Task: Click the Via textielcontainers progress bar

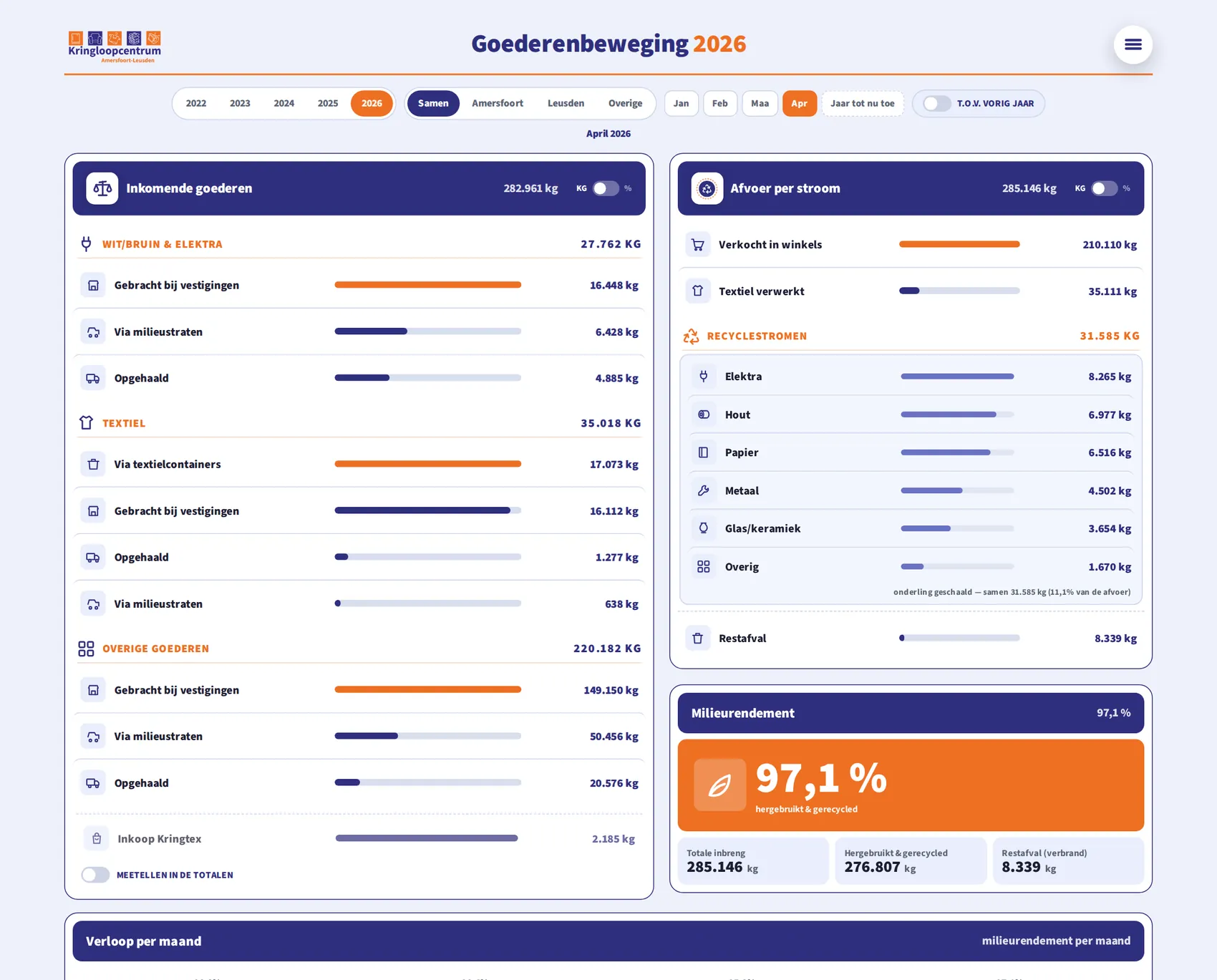Action: (x=428, y=464)
